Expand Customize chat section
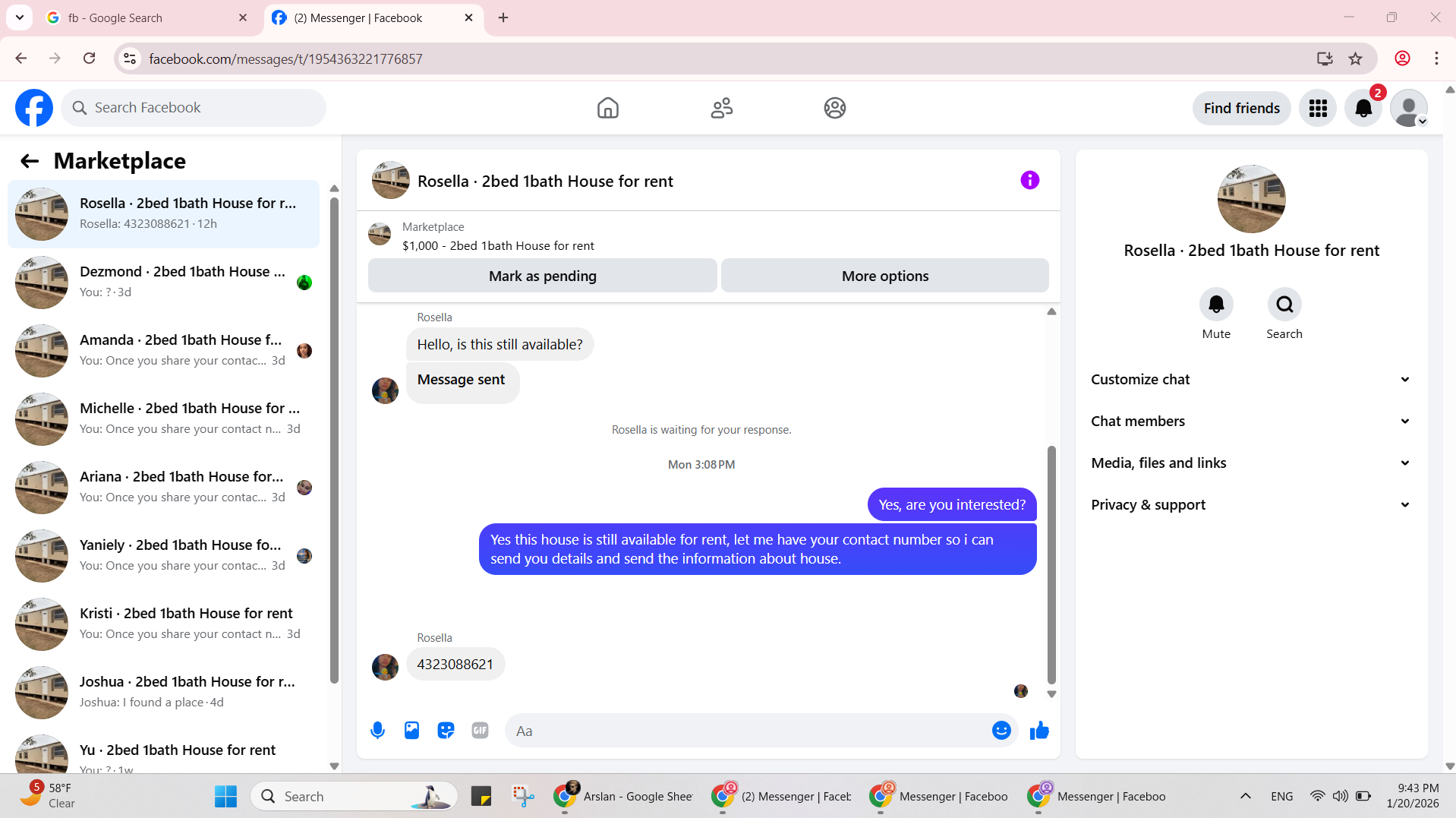The height and width of the screenshot is (818, 1456). [x=1251, y=380]
